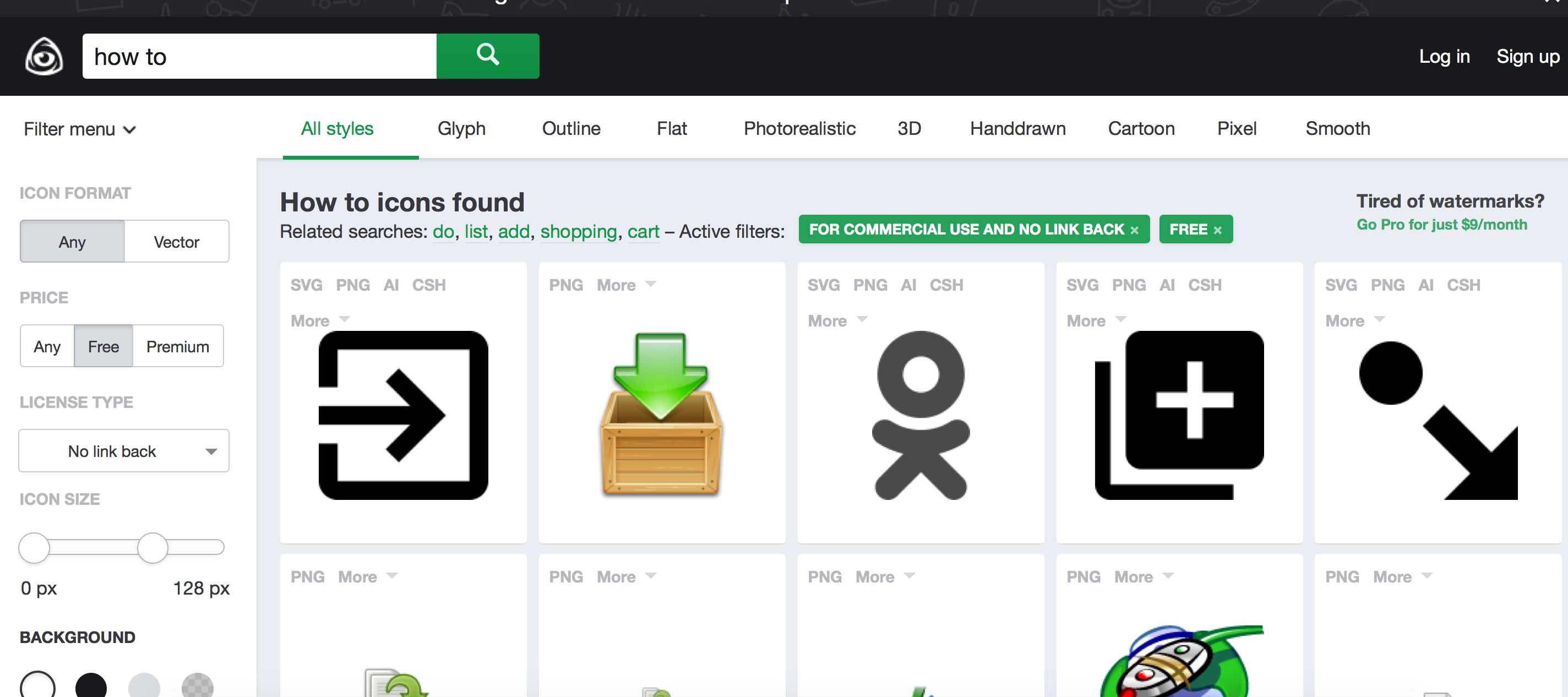Set icon format to Vector
Screen dimensions: 1568x697
click(x=177, y=242)
